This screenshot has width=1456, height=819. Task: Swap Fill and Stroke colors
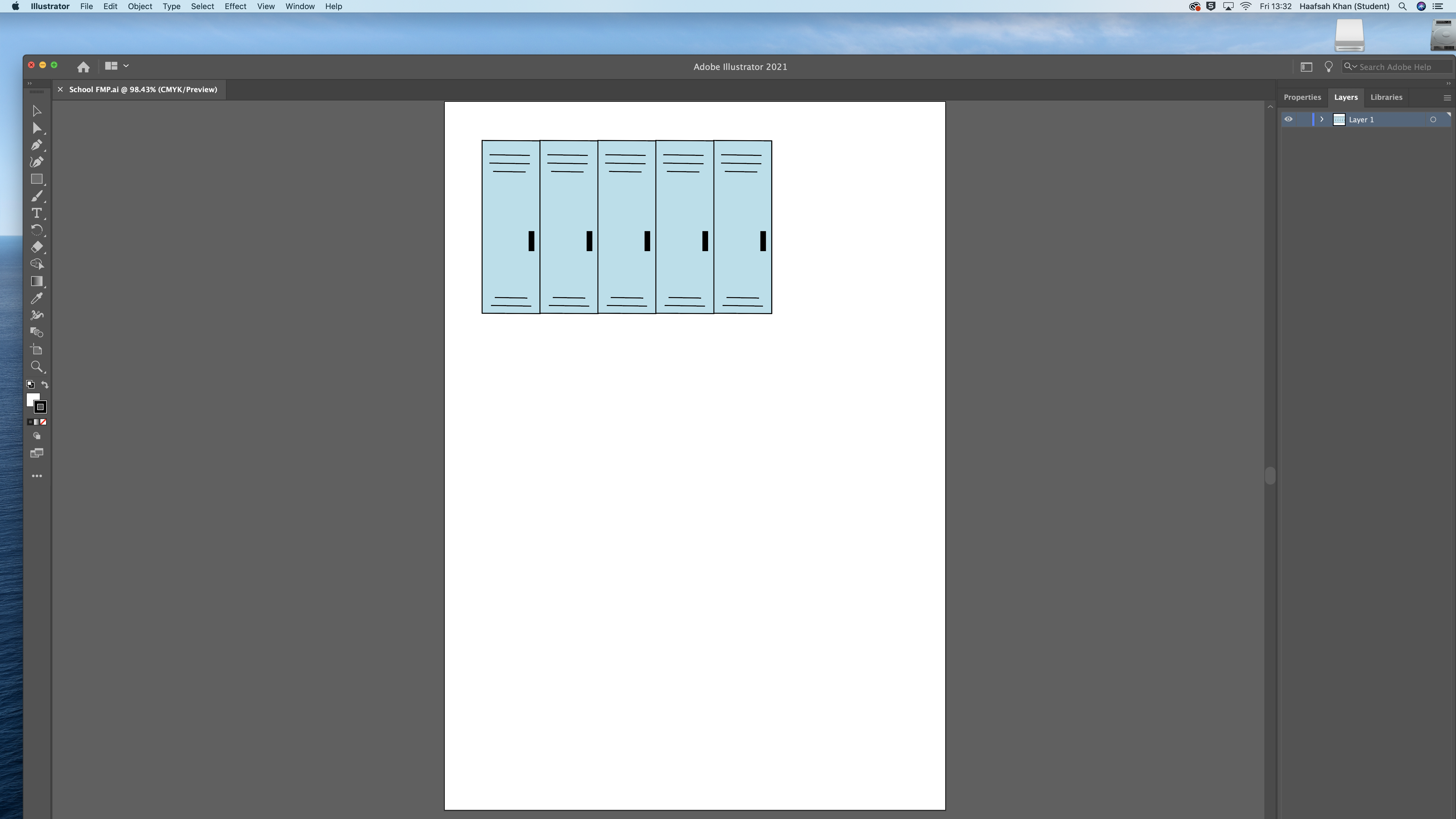point(45,384)
